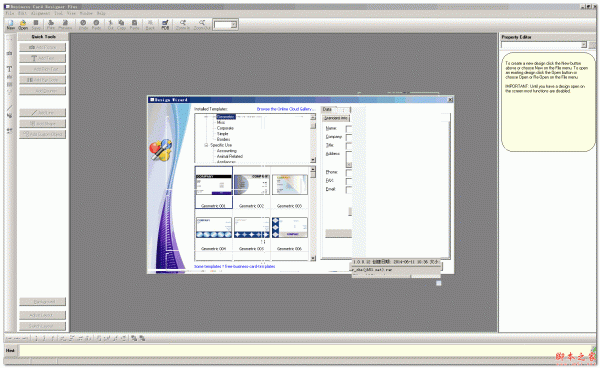Viewport: 600px width, 368px height.
Task: Click the Email input field
Action: 349,190
